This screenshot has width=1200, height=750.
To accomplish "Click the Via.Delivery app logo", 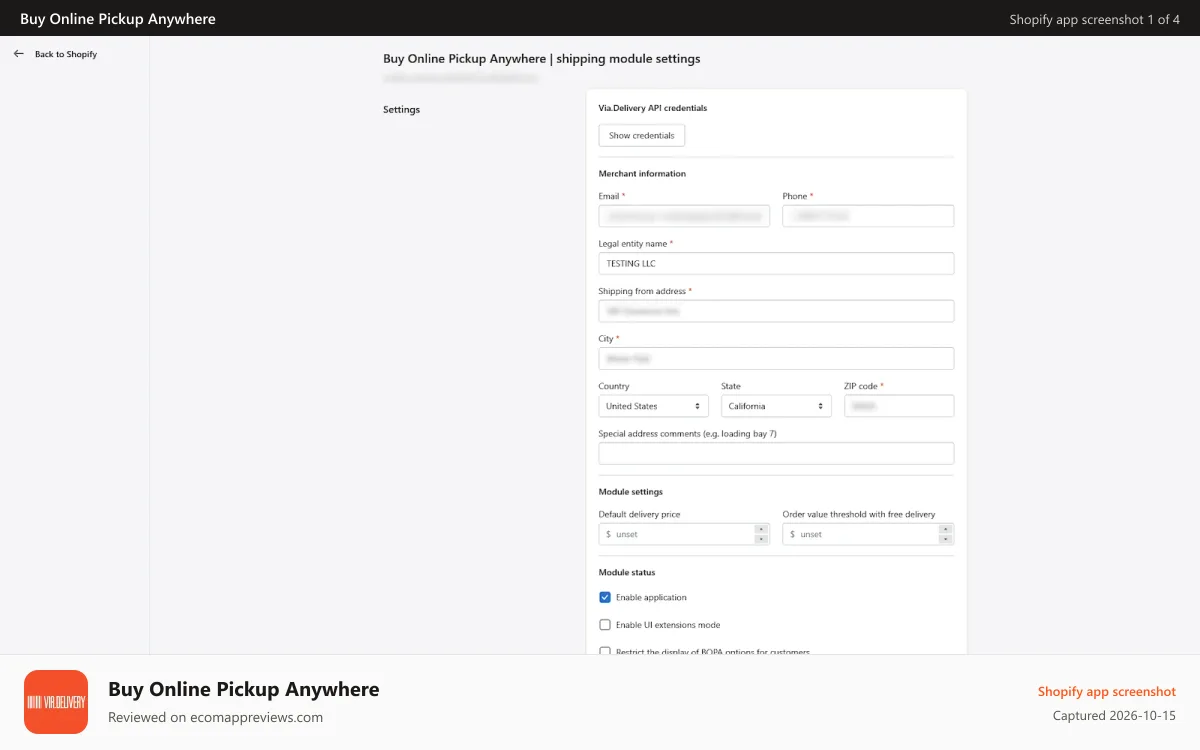I will [x=56, y=702].
